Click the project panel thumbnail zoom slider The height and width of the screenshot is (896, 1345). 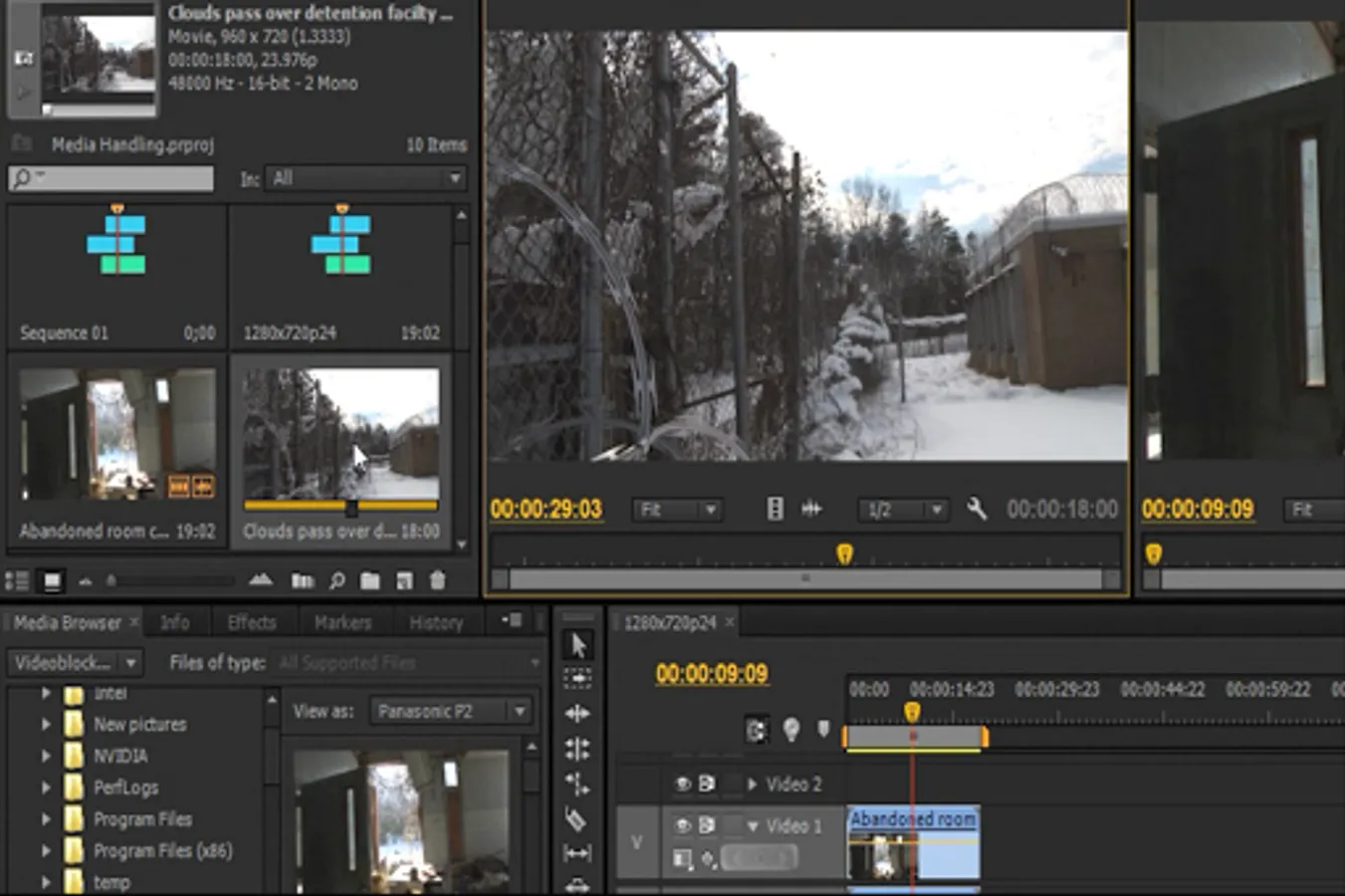112,580
